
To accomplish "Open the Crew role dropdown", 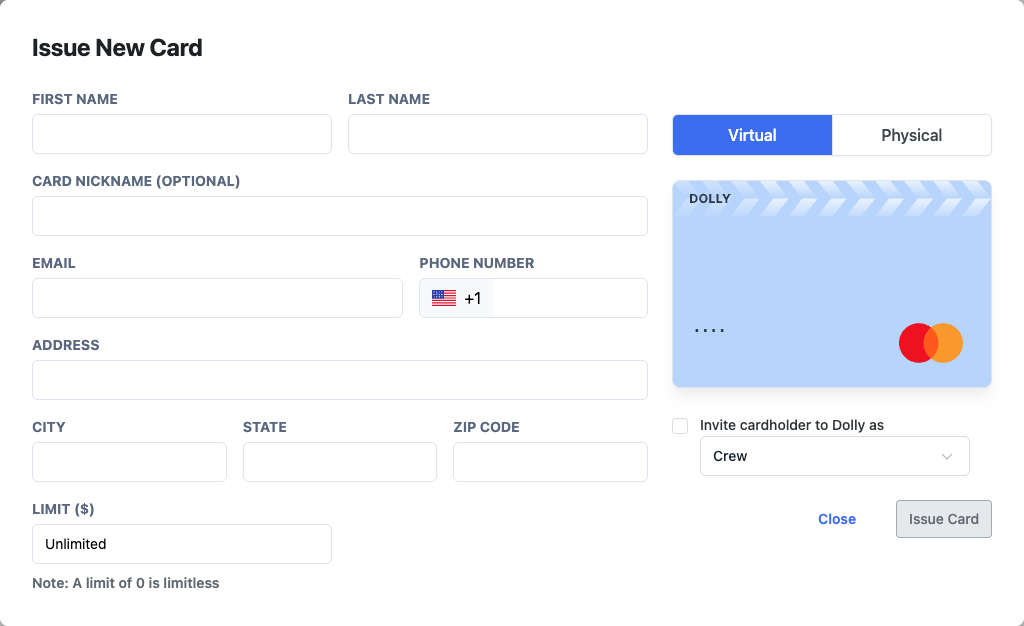I will (x=834, y=456).
